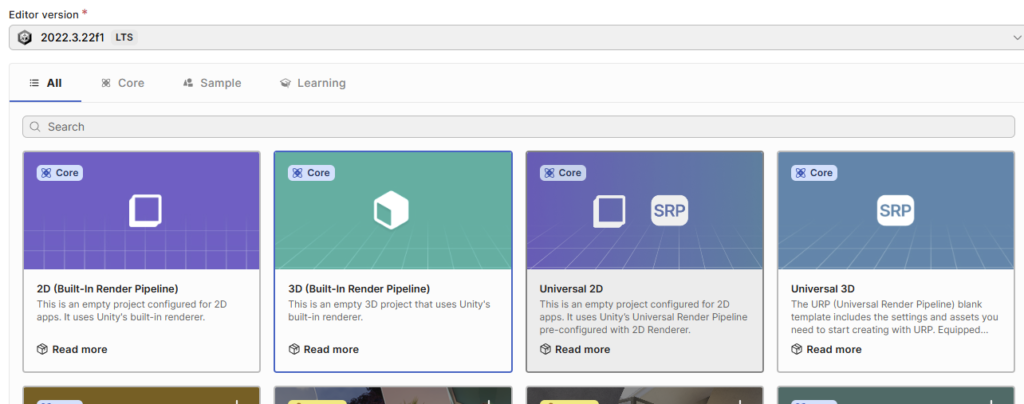Click the Core badge on the Universal 2D card
The height and width of the screenshot is (404, 1024).
click(x=563, y=173)
